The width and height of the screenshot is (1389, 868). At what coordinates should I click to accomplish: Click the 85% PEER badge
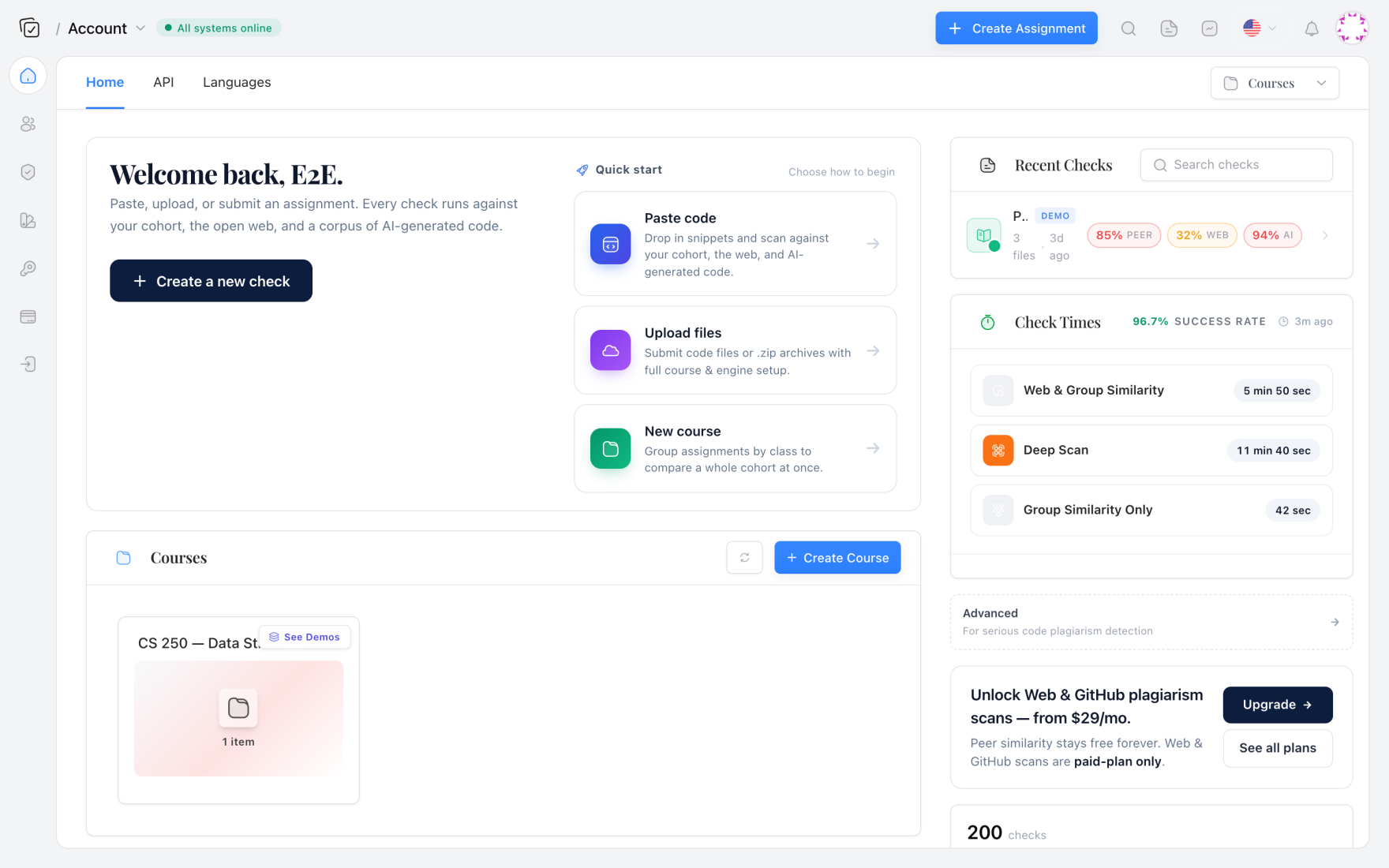[x=1124, y=235]
